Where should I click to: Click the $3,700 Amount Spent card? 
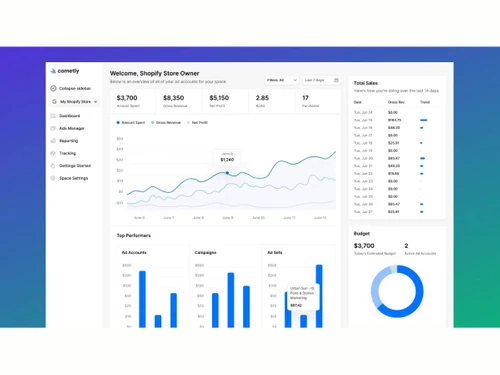133,101
